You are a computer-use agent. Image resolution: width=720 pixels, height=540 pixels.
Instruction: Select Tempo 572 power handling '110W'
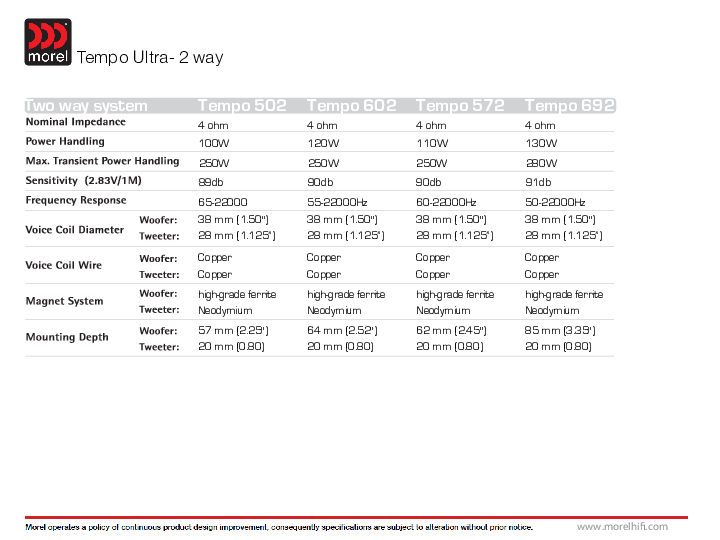click(432, 143)
